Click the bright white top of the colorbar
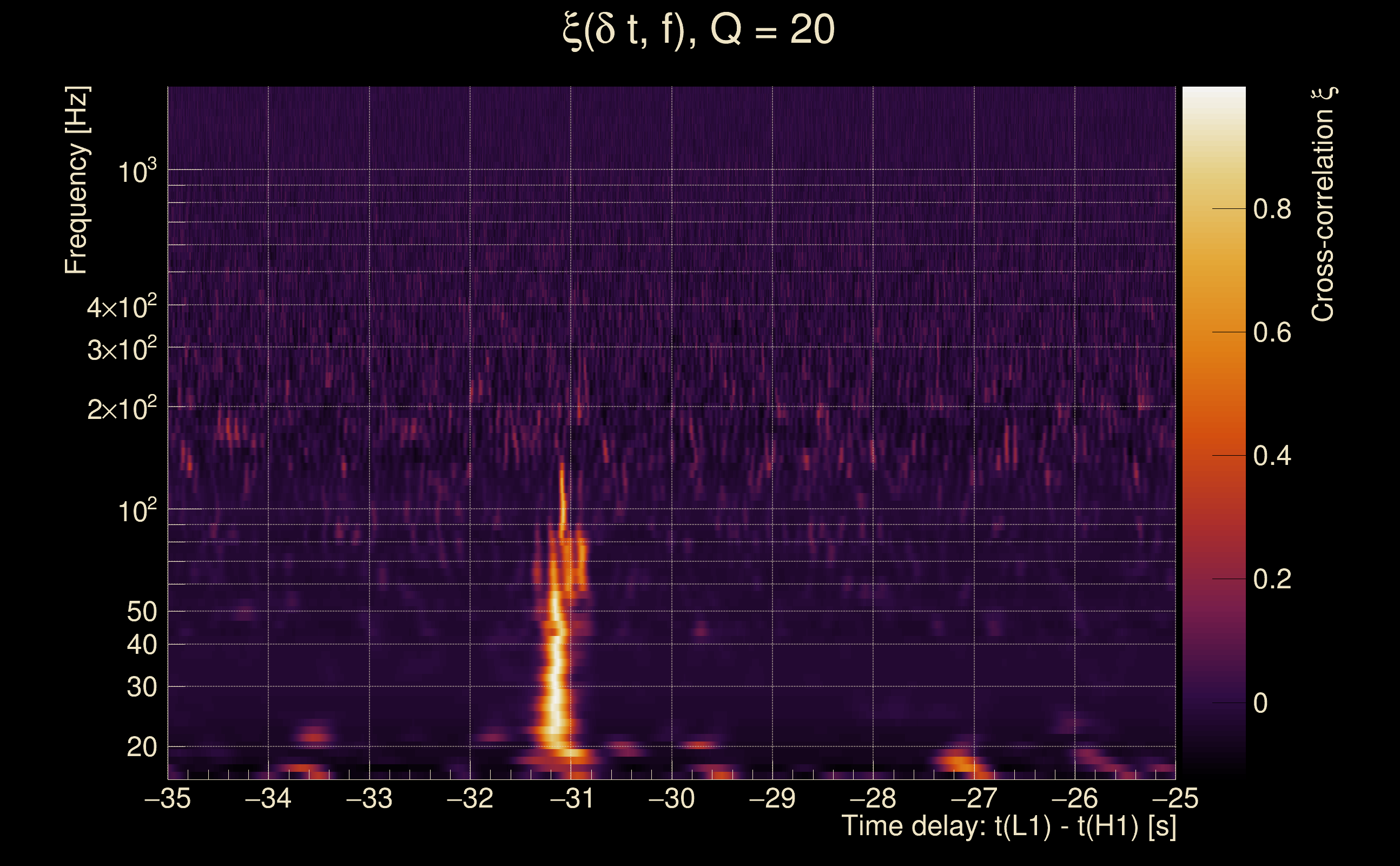This screenshot has height=866, width=1400. [1214, 95]
